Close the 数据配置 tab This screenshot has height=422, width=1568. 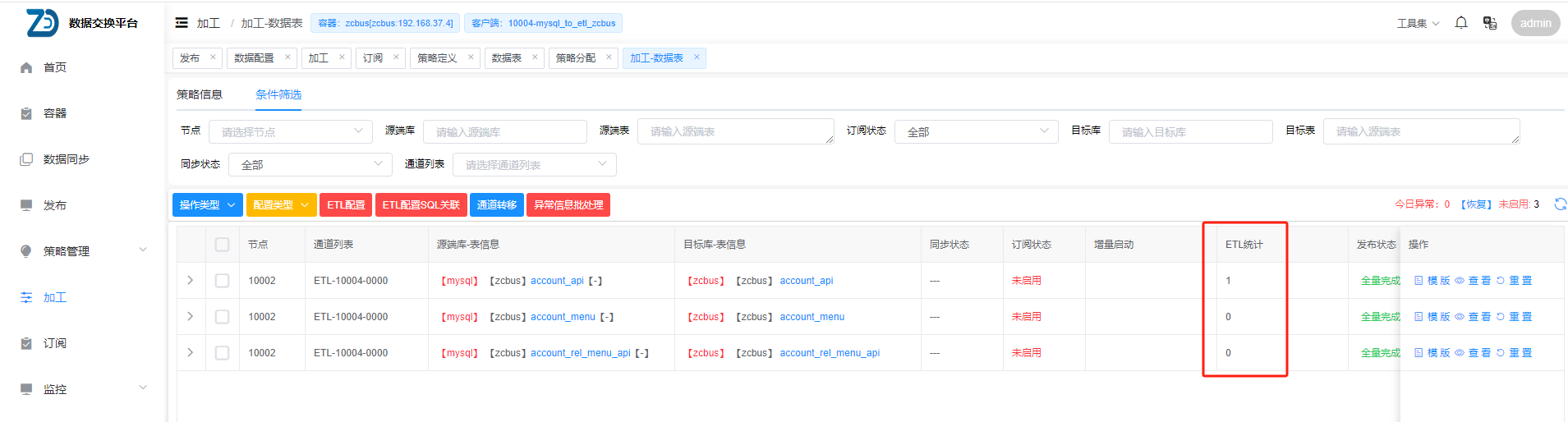click(287, 57)
